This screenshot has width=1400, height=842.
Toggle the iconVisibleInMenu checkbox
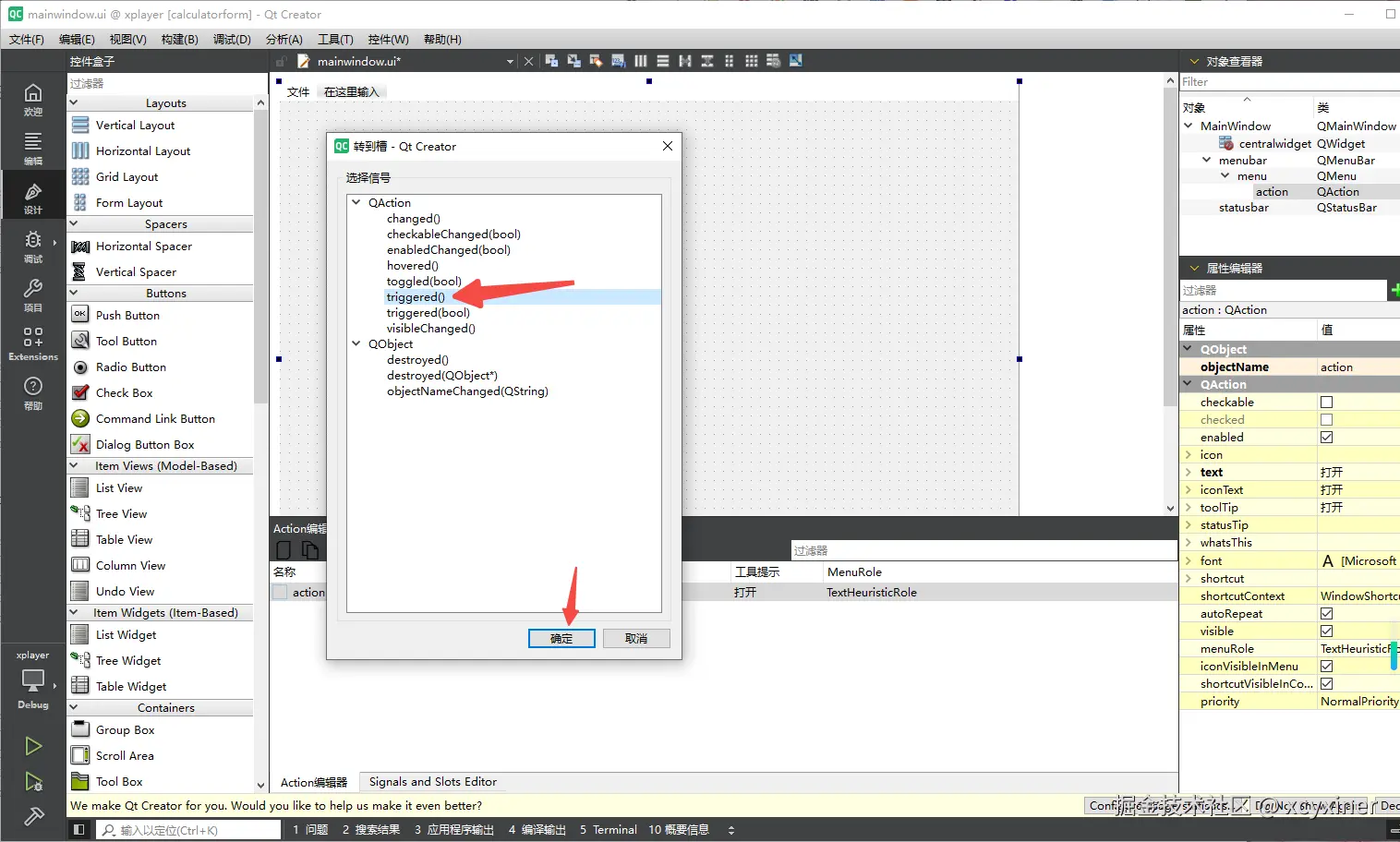pyautogui.click(x=1326, y=667)
